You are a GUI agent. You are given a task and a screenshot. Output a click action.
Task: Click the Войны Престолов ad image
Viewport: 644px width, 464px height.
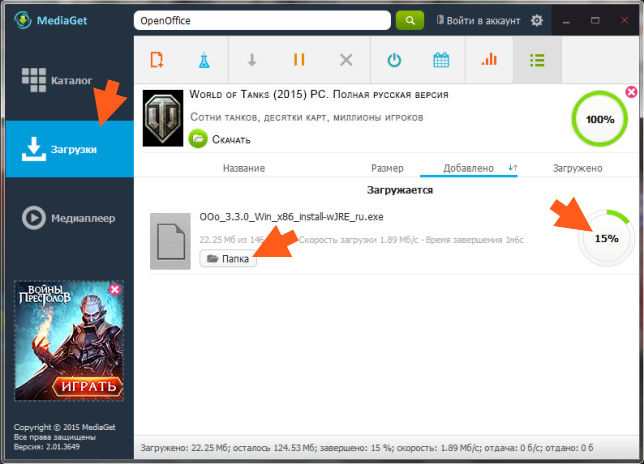tap(69, 340)
